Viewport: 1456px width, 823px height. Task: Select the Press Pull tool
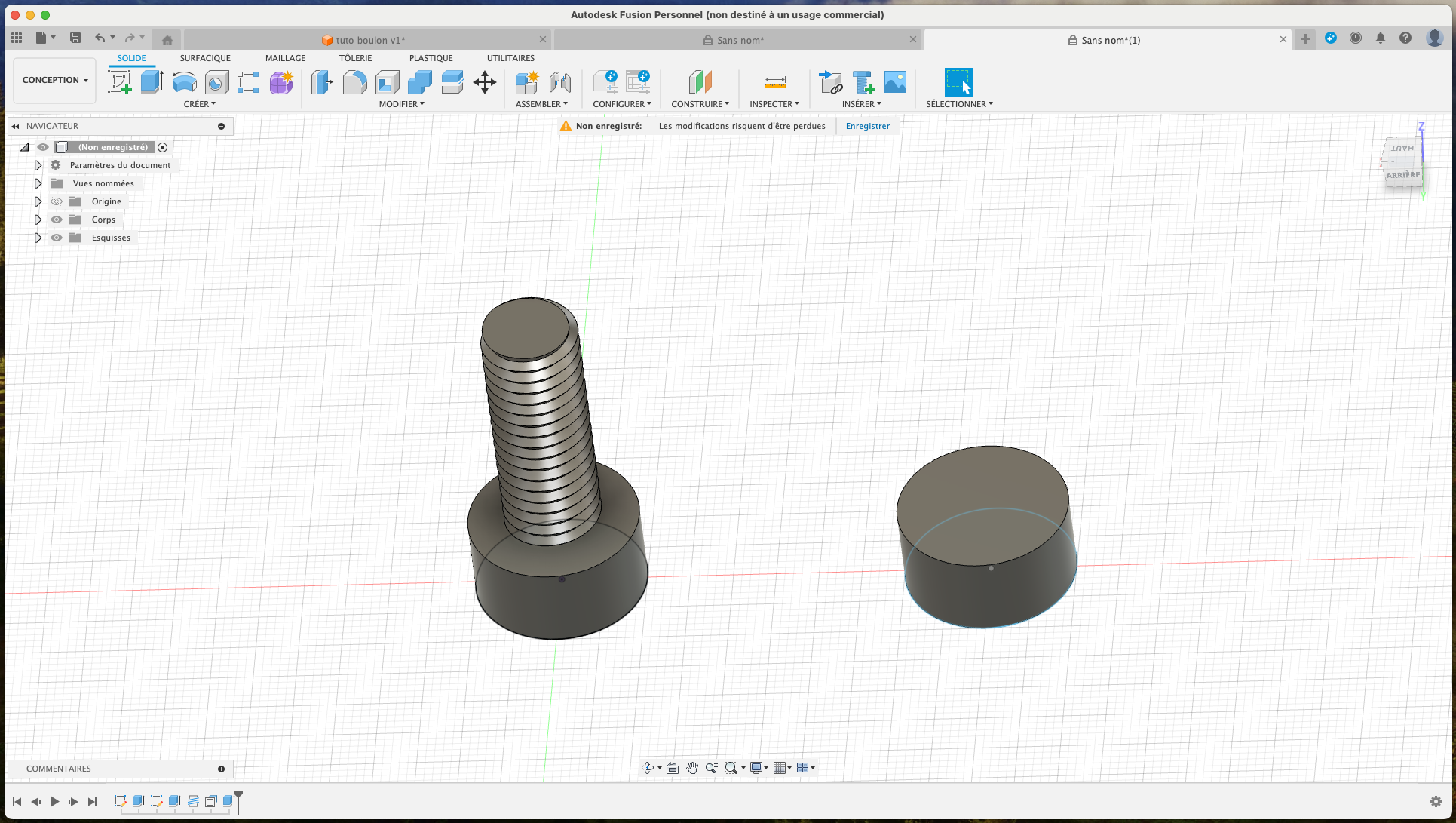[x=322, y=82]
